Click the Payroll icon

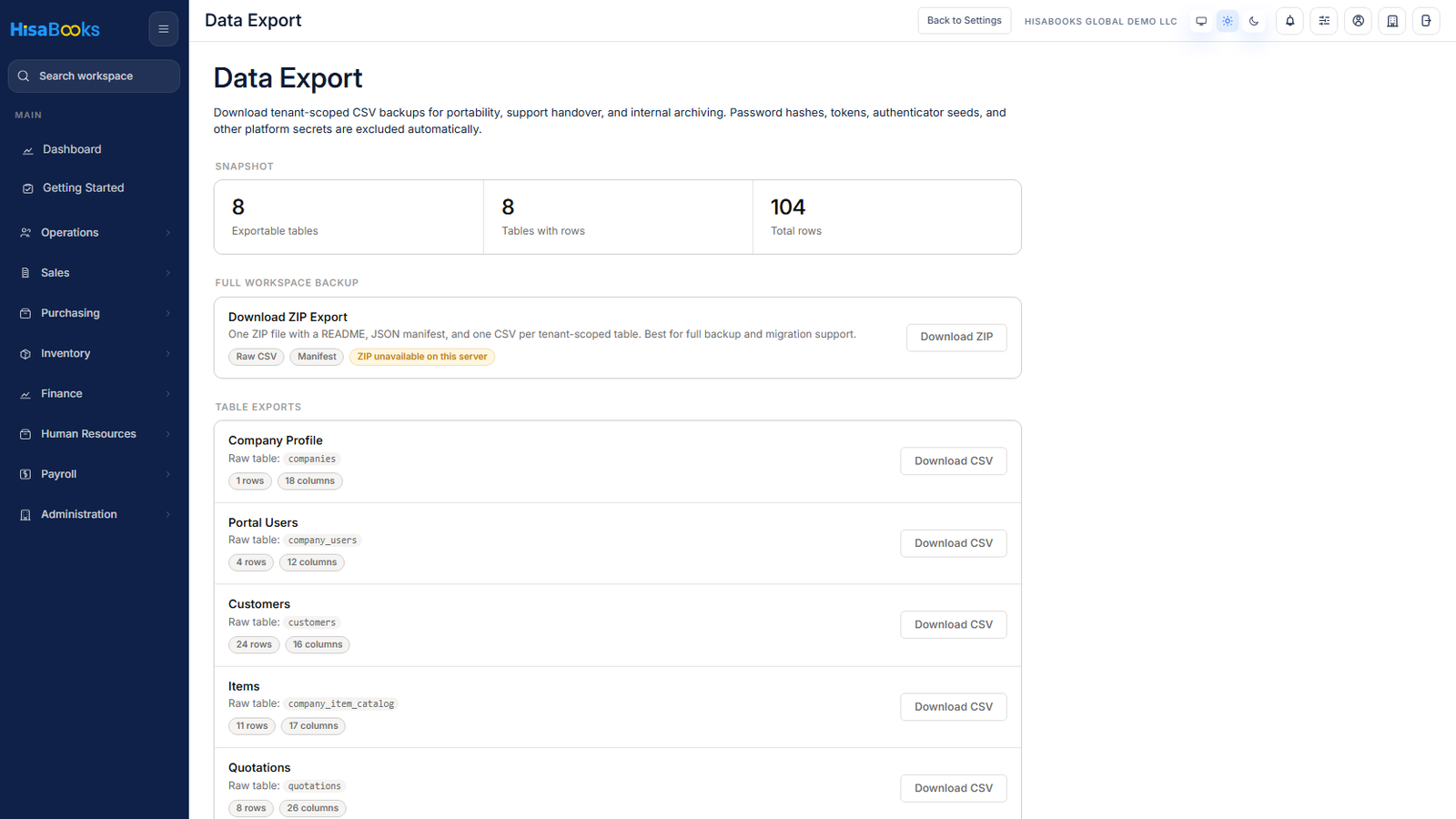click(25, 474)
